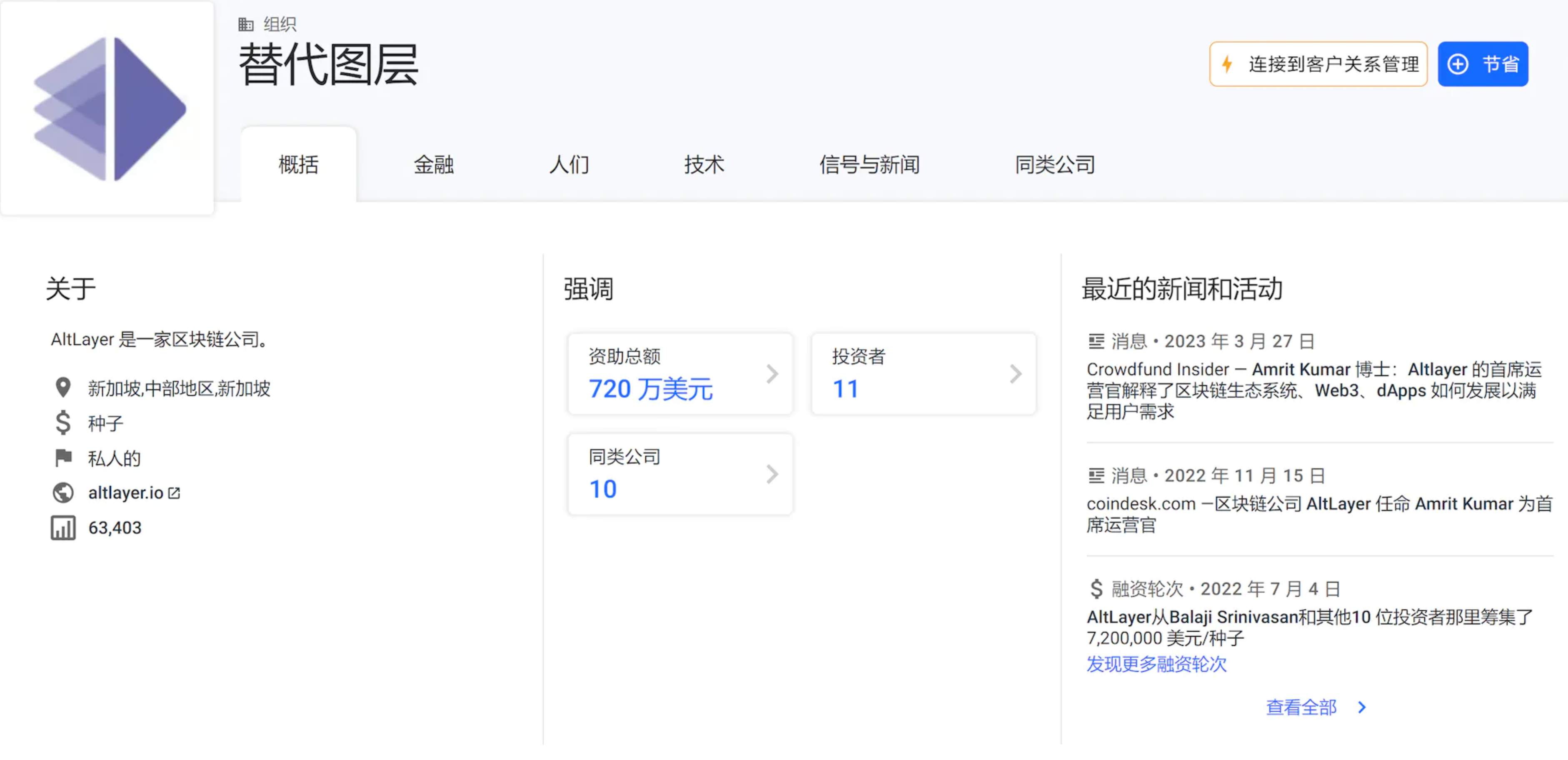Viewport: 1568px width, 760px height.
Task: Open the similar companies count 10
Action: pyautogui.click(x=603, y=489)
